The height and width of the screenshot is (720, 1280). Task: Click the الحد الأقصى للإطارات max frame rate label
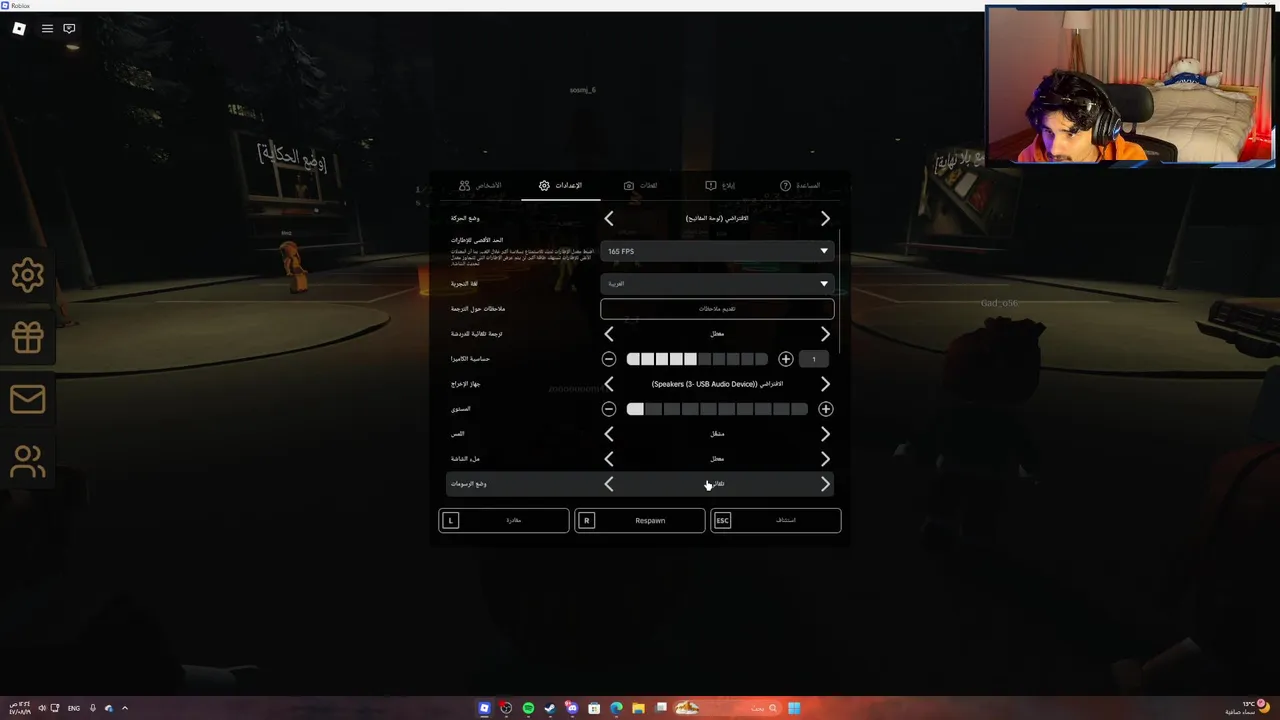(477, 240)
